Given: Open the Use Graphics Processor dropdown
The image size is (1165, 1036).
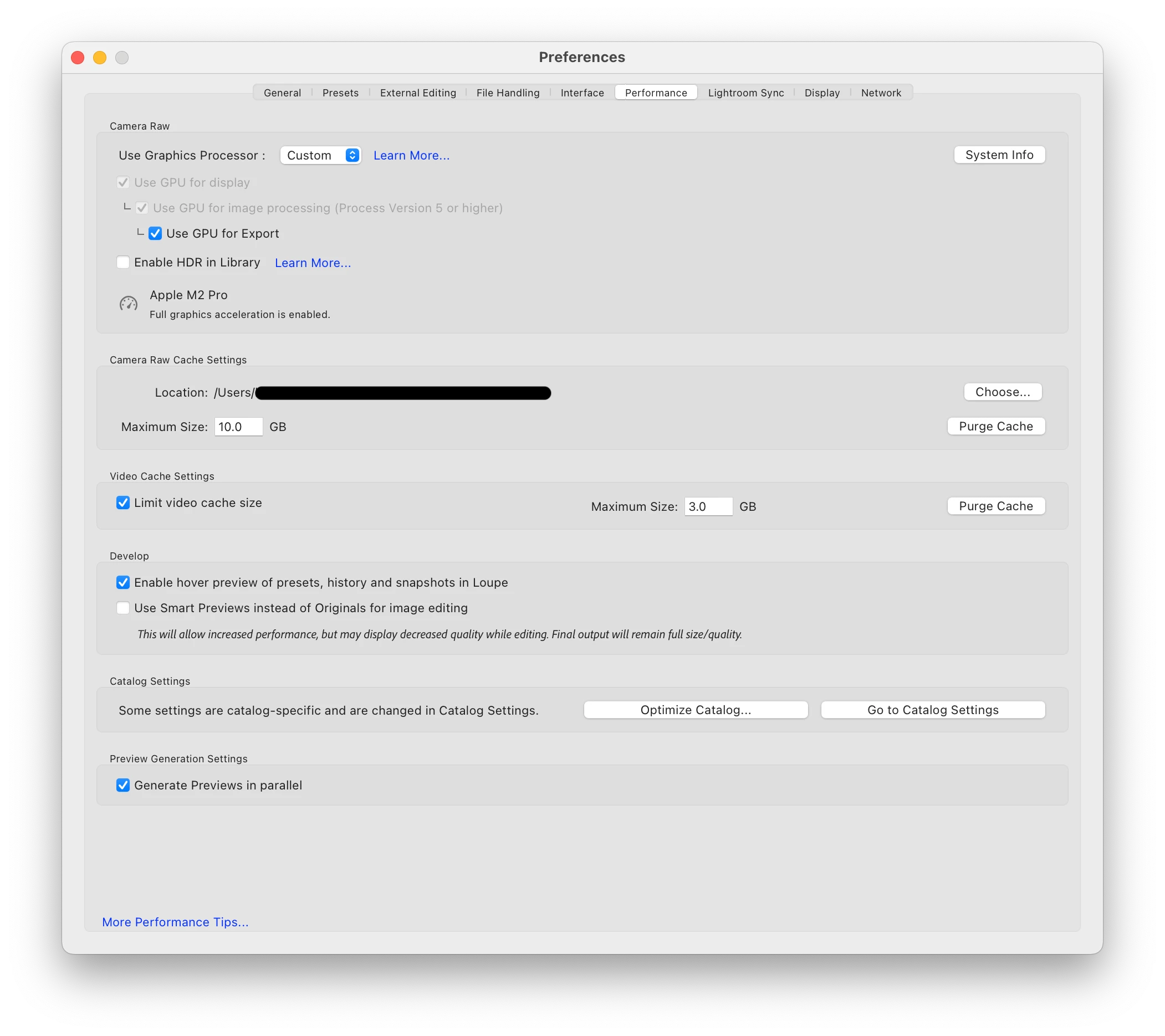Looking at the screenshot, I should click(x=320, y=155).
